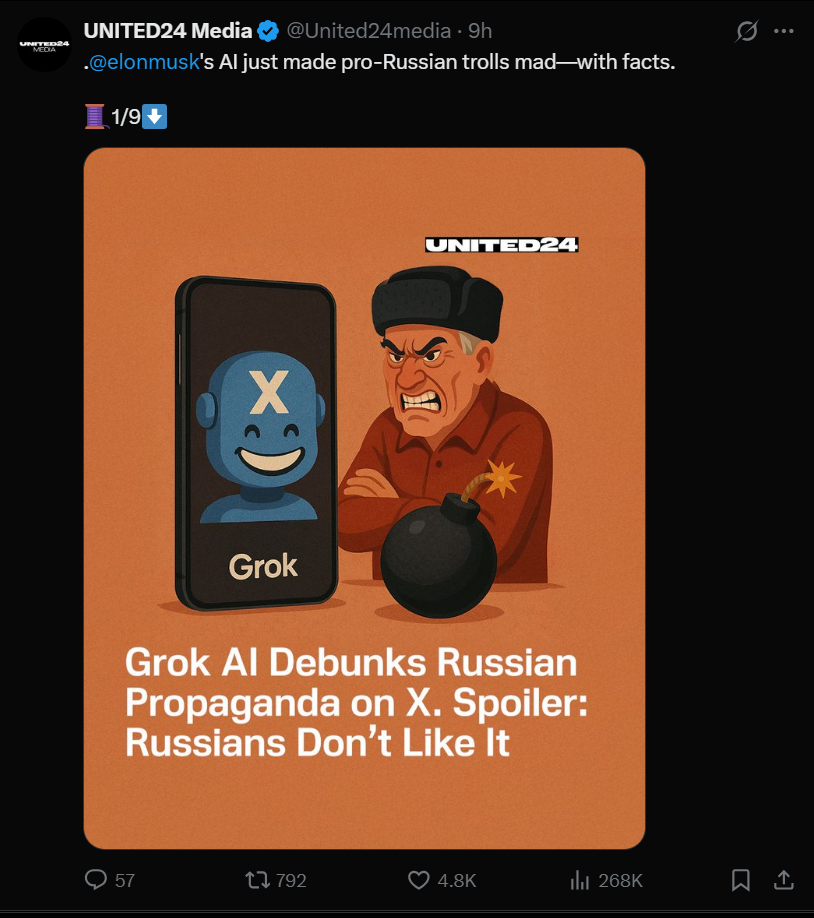Image resolution: width=814 pixels, height=918 pixels.
Task: Click the 4.8K likes count
Action: [457, 881]
